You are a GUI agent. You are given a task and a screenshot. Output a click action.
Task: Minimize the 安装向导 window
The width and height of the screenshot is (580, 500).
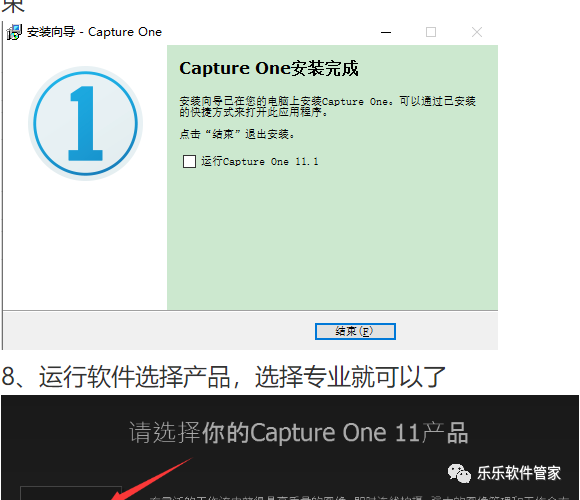click(386, 33)
